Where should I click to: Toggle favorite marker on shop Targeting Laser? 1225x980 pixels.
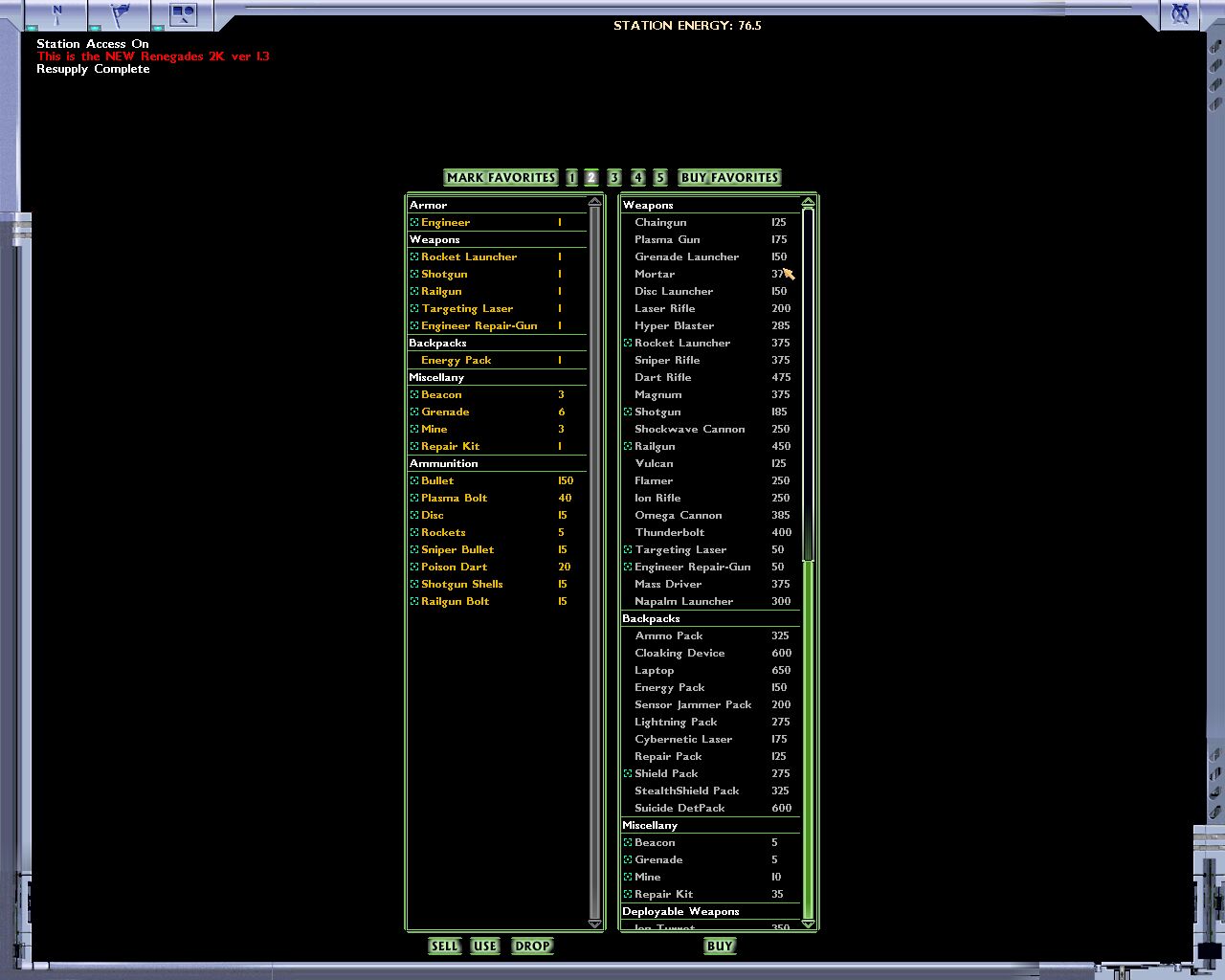(x=628, y=549)
